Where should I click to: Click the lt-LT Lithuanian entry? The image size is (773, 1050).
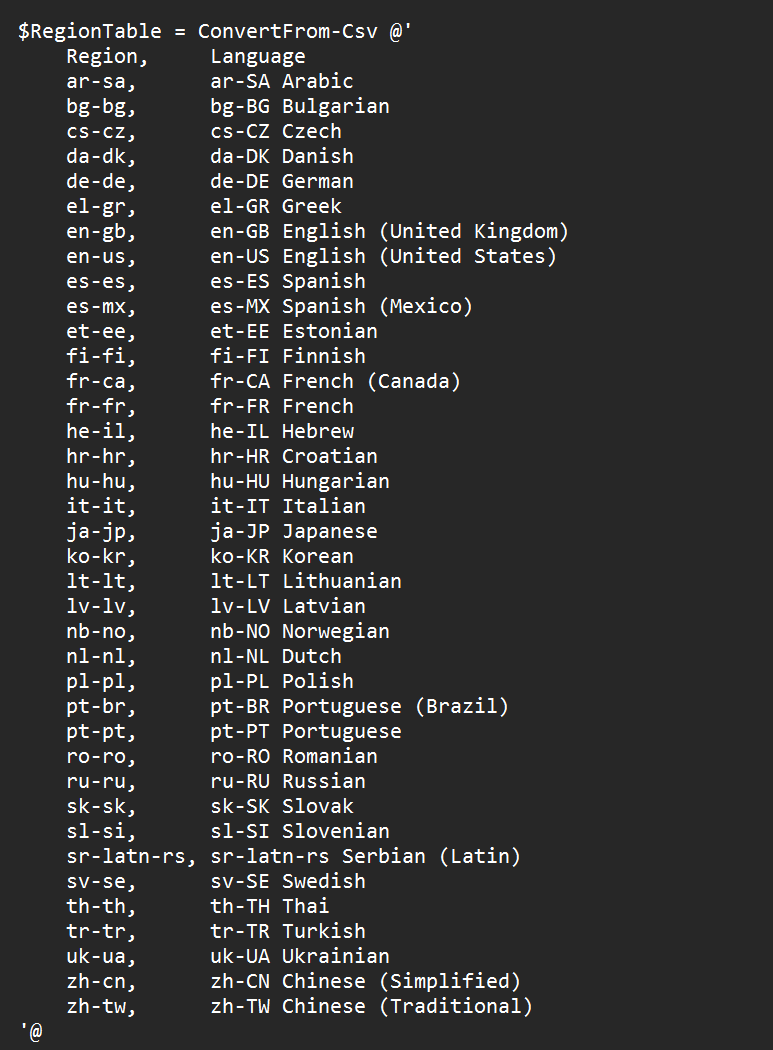[306, 582]
